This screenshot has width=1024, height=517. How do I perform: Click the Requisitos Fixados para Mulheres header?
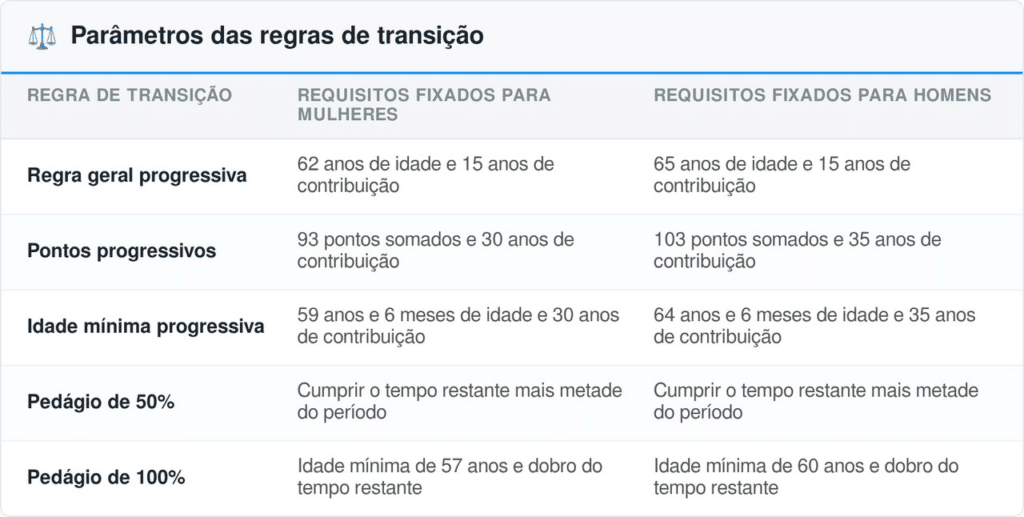point(424,104)
